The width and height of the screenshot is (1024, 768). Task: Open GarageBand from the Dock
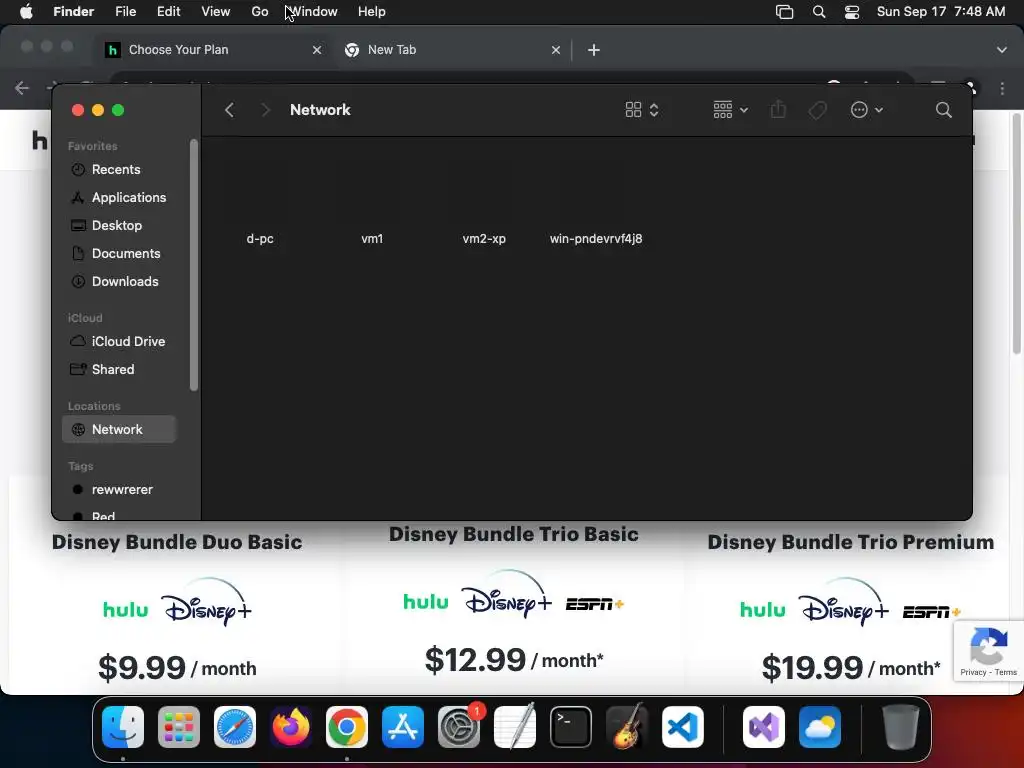(627, 727)
